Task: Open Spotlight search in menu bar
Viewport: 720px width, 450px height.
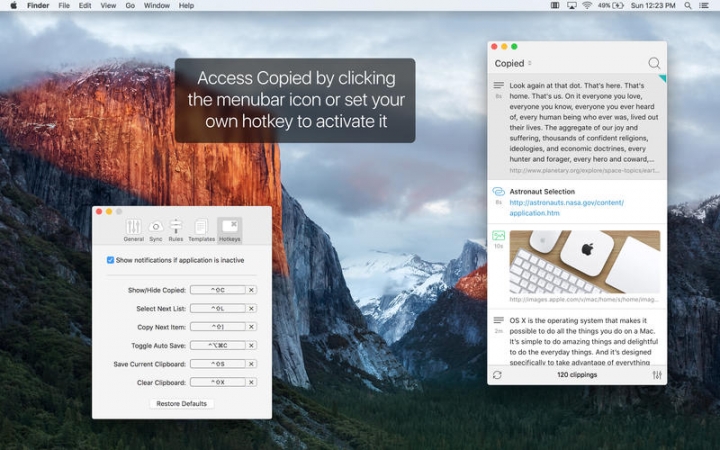Action: [688, 6]
